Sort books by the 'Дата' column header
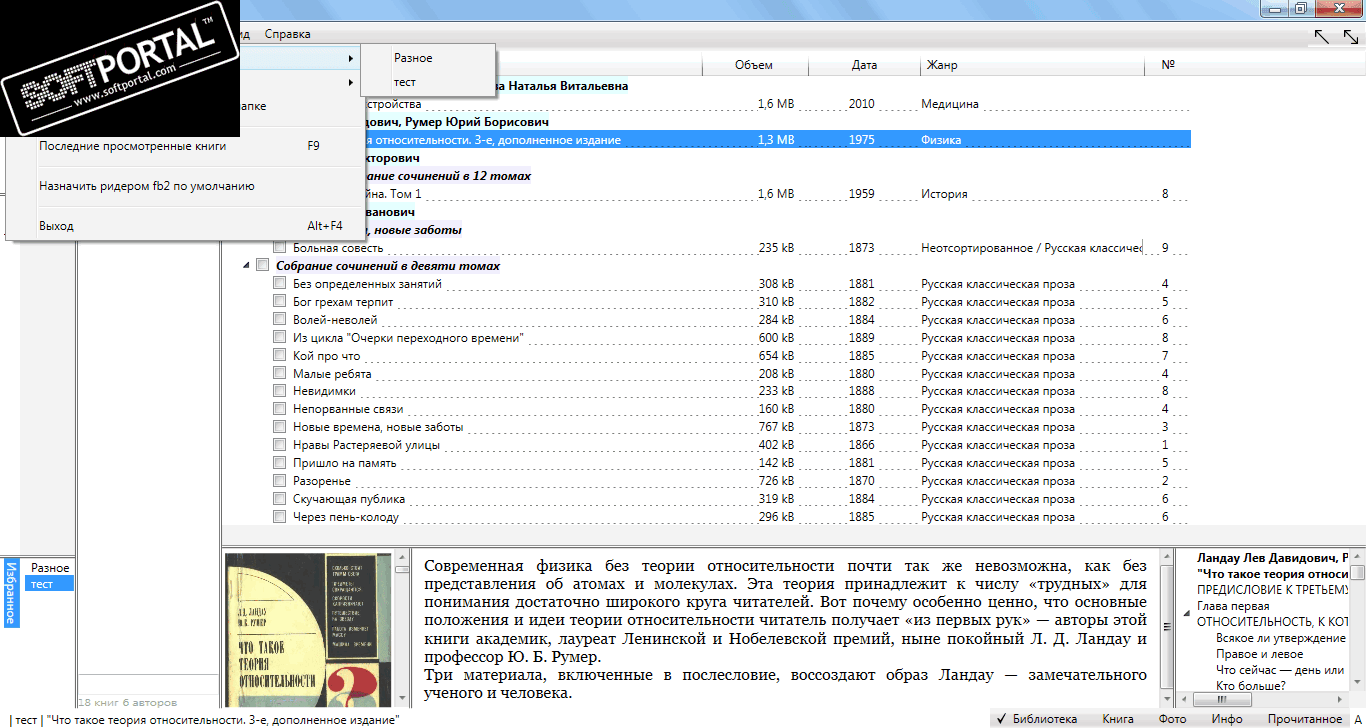The image size is (1366, 728). coord(865,65)
